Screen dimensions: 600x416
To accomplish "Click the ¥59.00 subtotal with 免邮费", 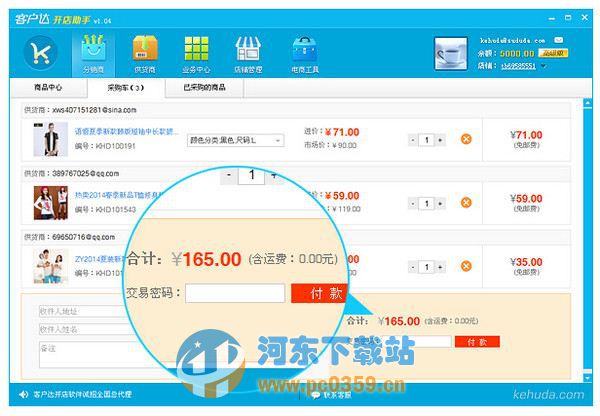I will coord(526,203).
